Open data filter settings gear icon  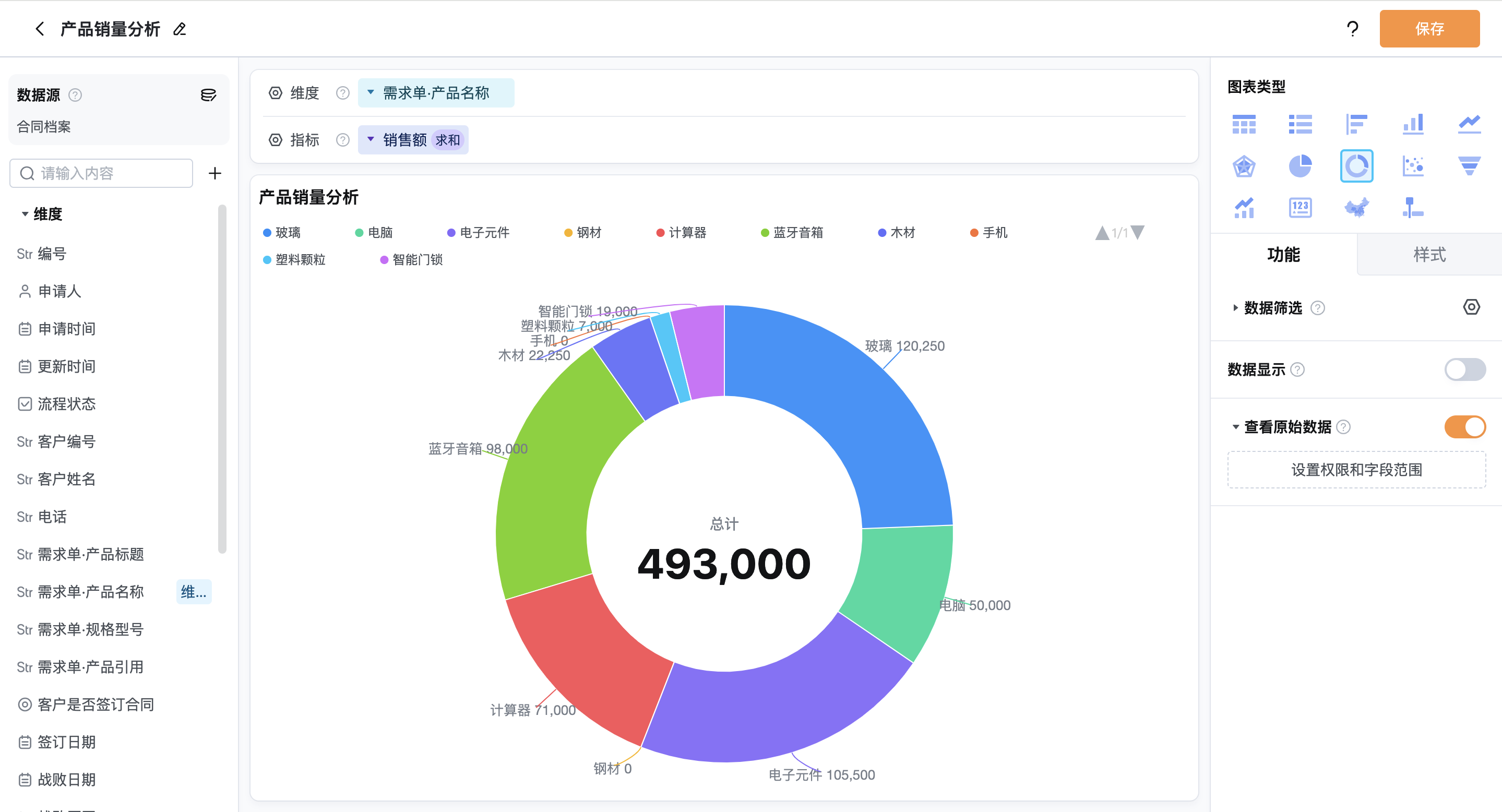(x=1471, y=307)
